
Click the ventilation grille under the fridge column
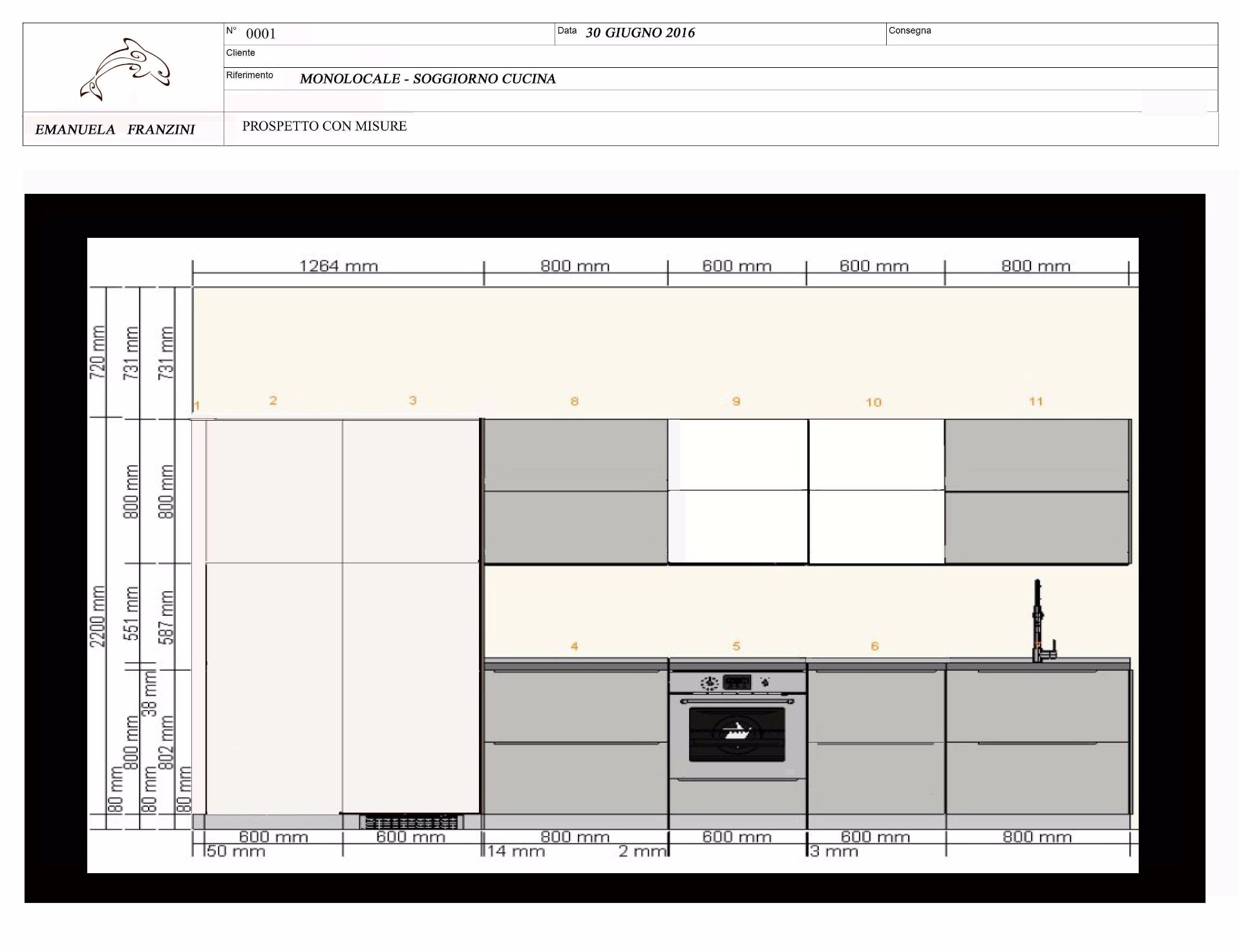pyautogui.click(x=412, y=822)
